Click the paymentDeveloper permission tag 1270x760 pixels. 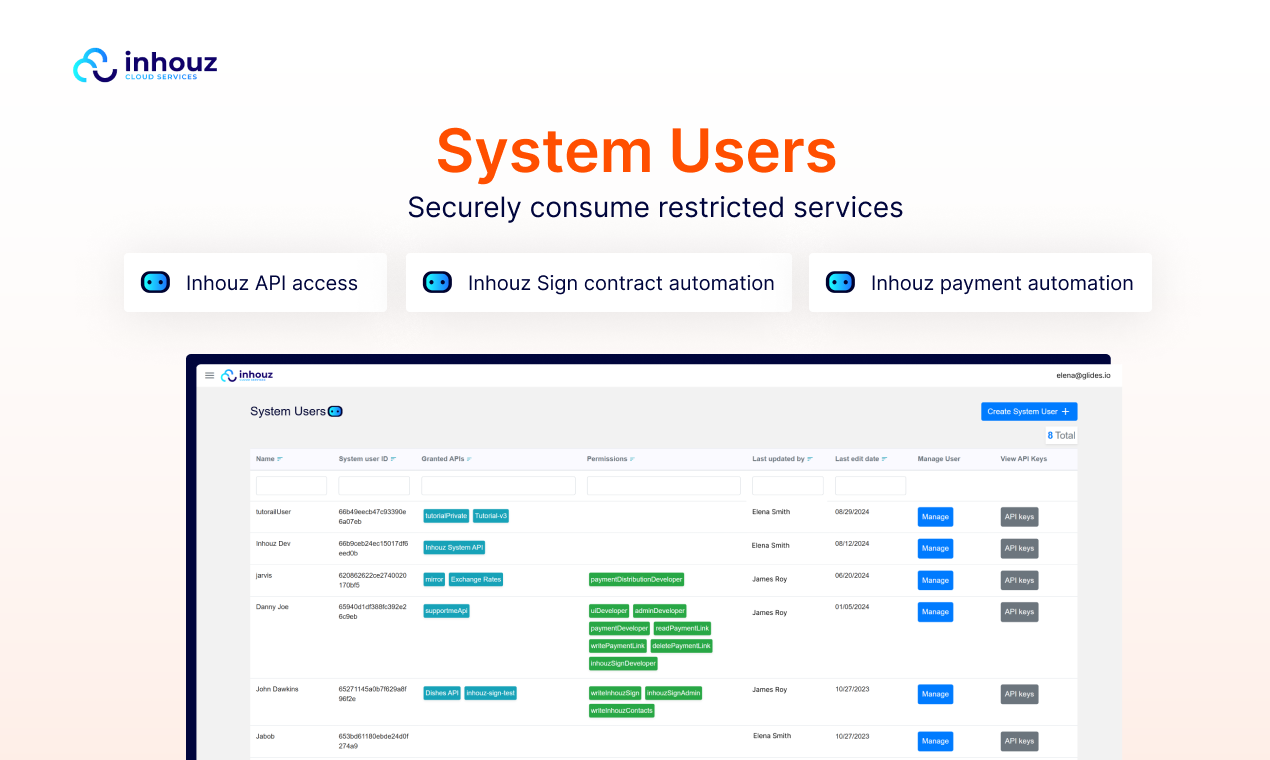coord(619,628)
